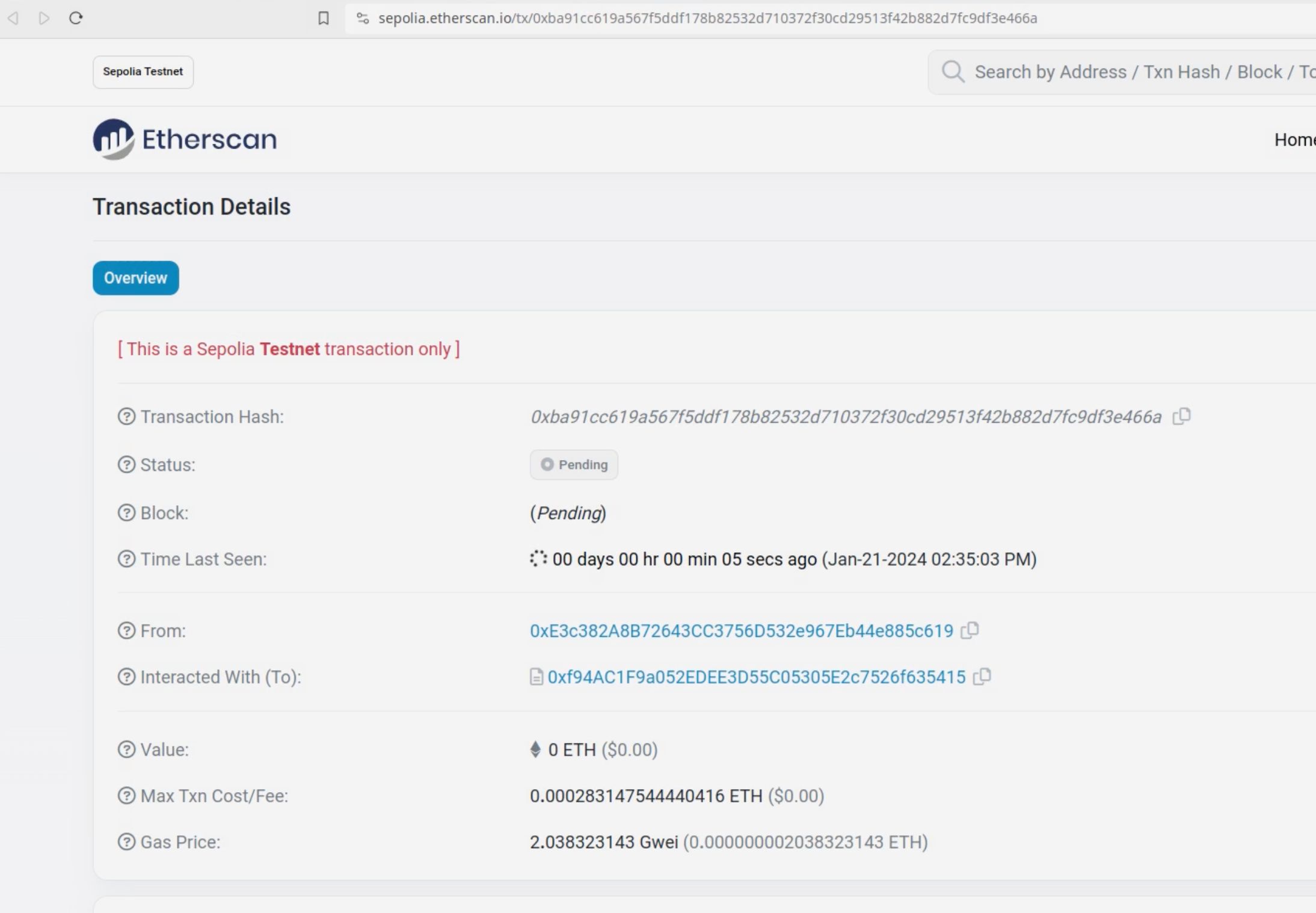Copy the Interacted With address
This screenshot has width=1316, height=913.
tap(982, 677)
